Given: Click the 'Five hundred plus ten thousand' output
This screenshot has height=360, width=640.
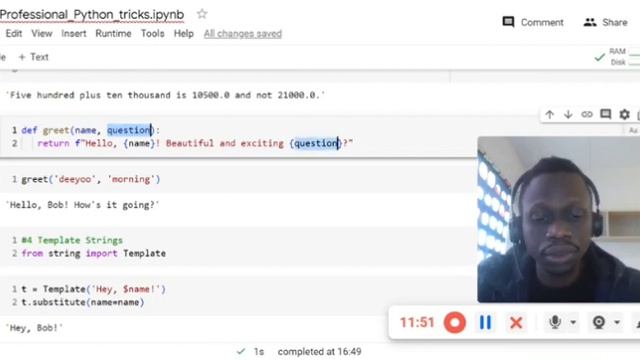Looking at the screenshot, I should pyautogui.click(x=165, y=95).
